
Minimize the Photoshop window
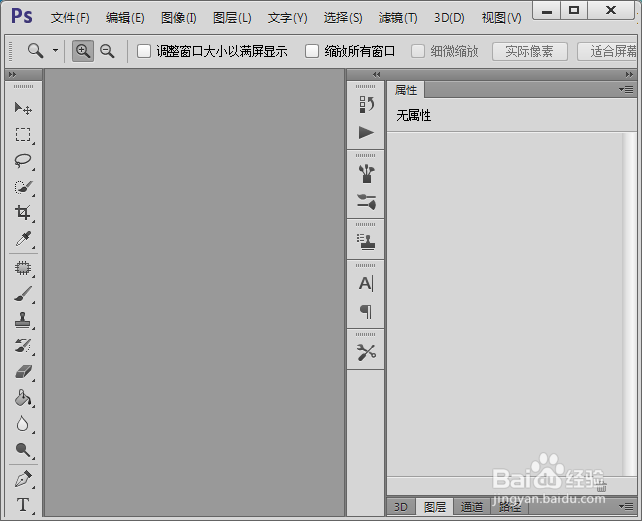pos(547,10)
